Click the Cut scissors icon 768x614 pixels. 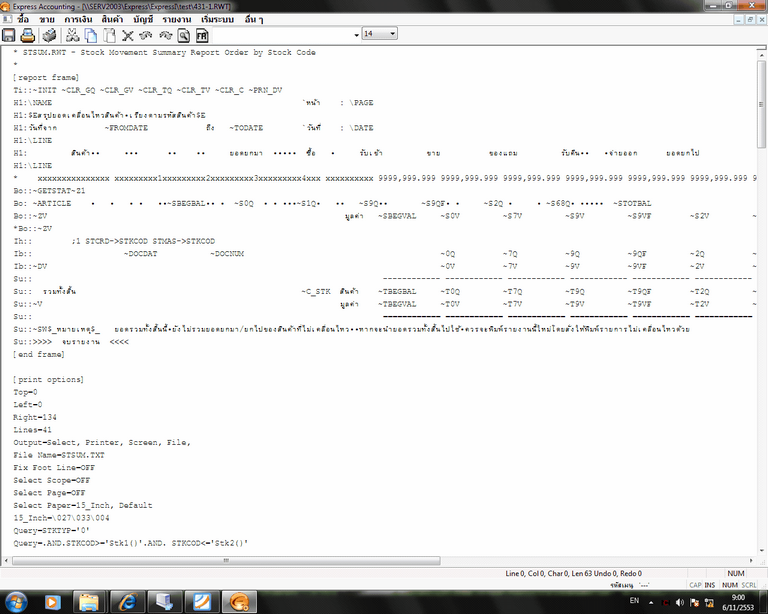coord(72,35)
